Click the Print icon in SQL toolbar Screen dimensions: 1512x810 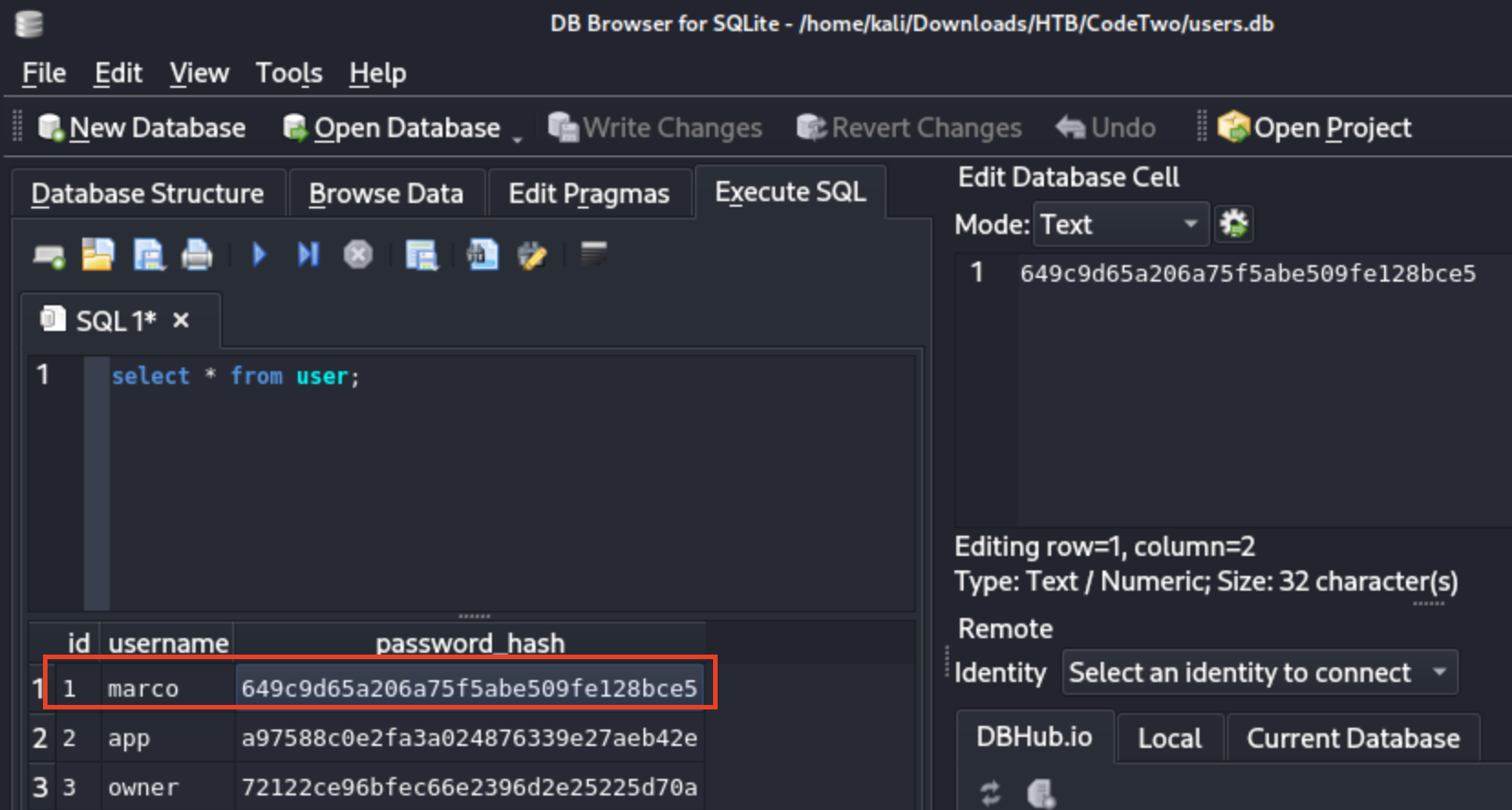[197, 255]
